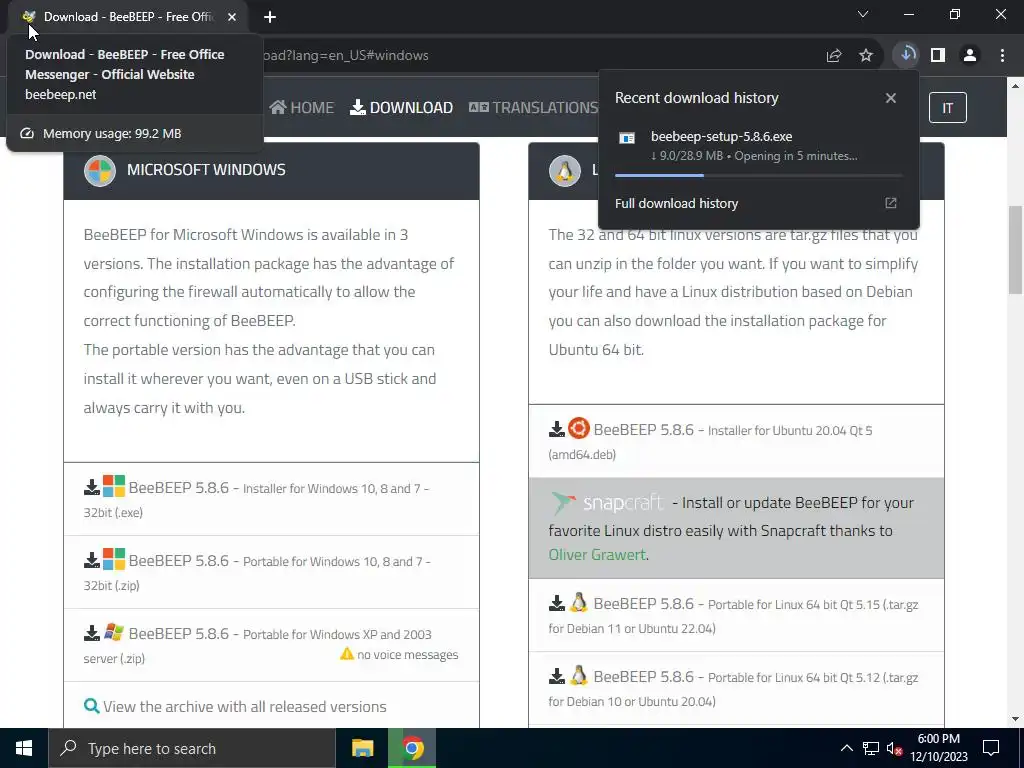Open the Chrome profile avatar icon
Image resolution: width=1024 pixels, height=768 pixels.
970,56
